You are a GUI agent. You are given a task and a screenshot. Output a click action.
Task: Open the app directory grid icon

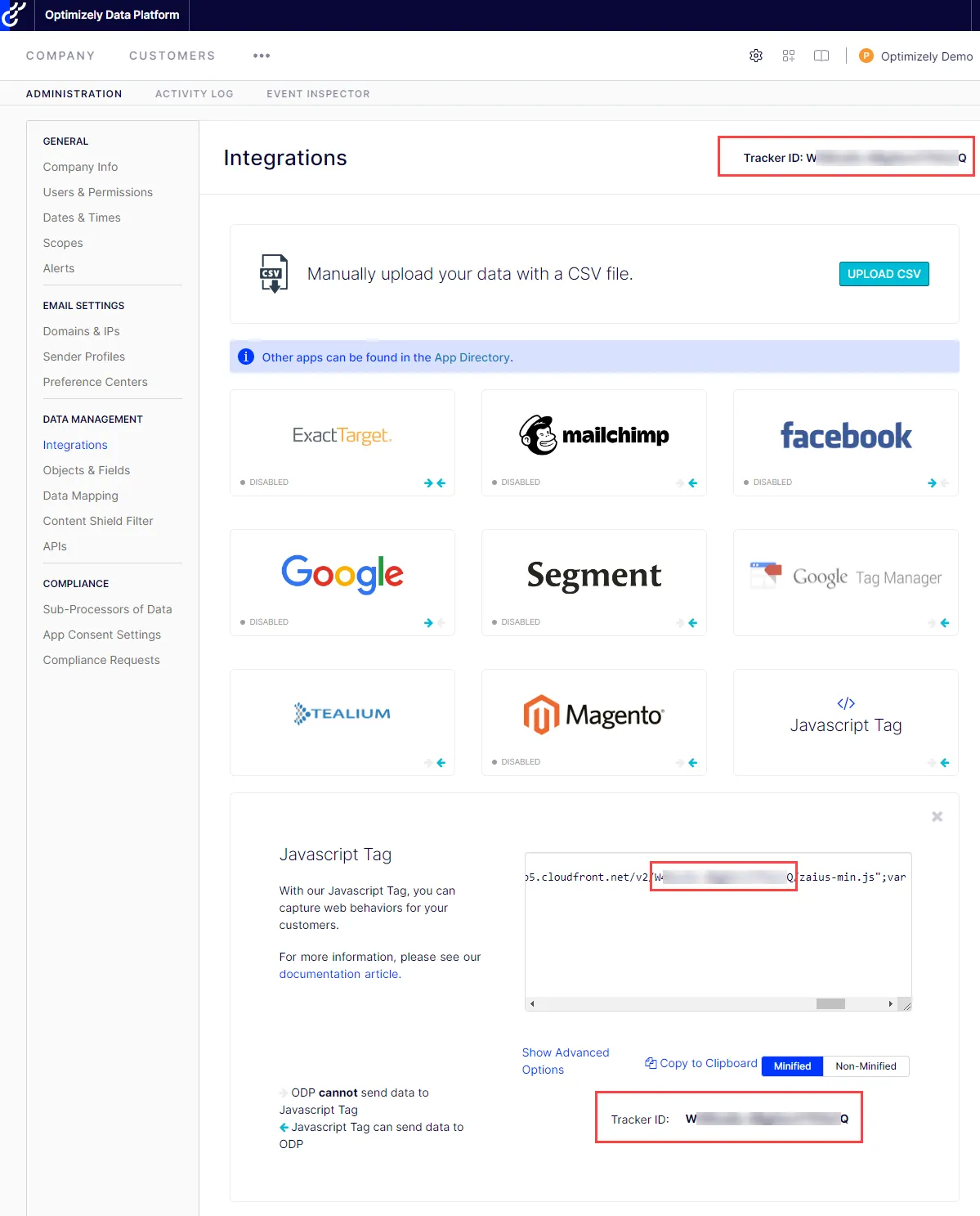(x=789, y=56)
